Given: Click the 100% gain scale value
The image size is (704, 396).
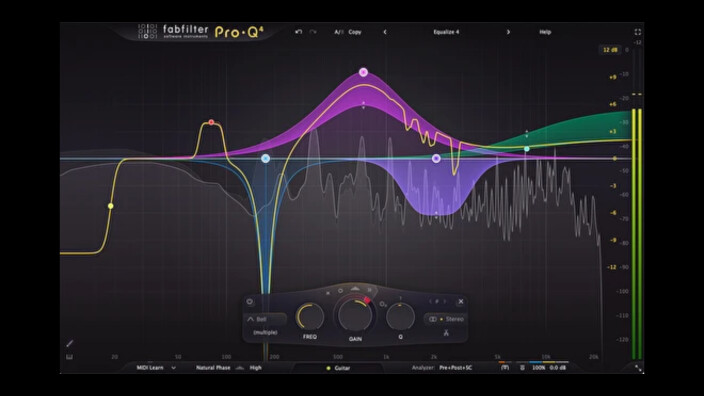Looking at the screenshot, I should coord(538,368).
